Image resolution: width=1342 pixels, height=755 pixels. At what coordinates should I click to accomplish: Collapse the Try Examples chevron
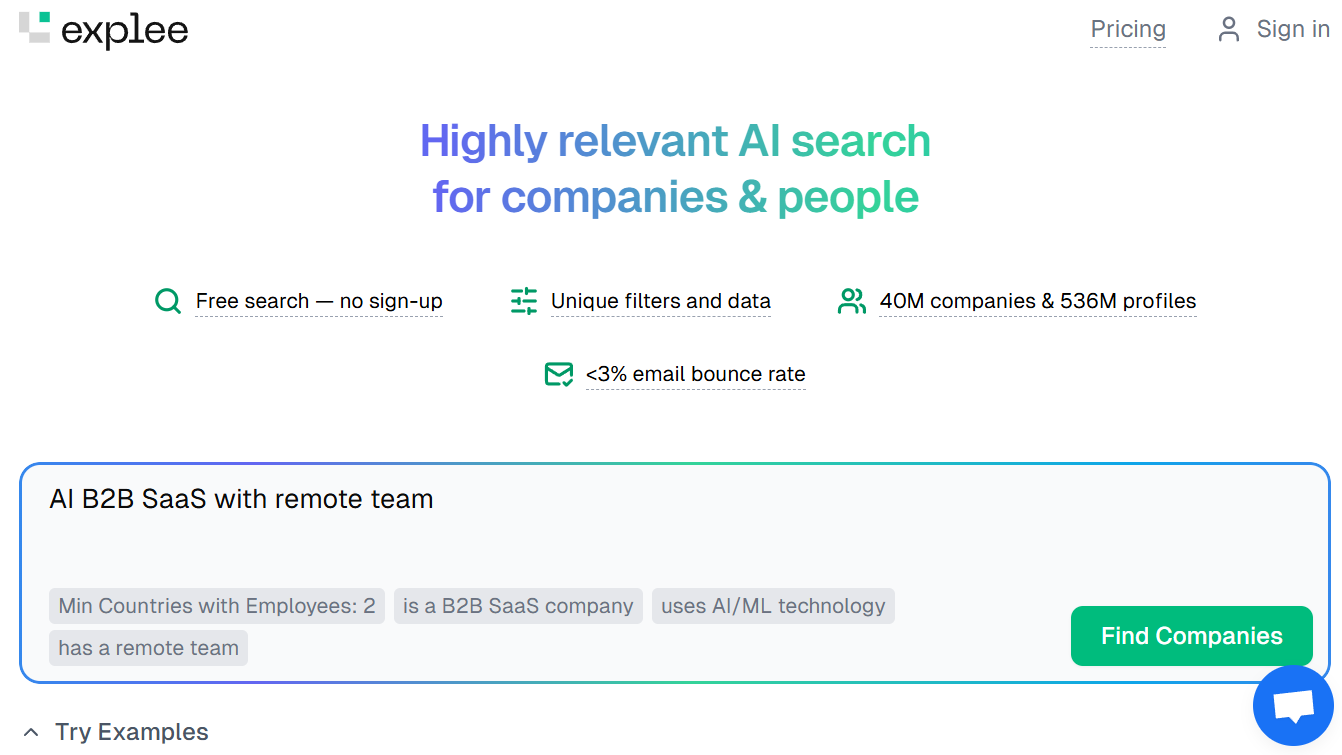[x=32, y=732]
